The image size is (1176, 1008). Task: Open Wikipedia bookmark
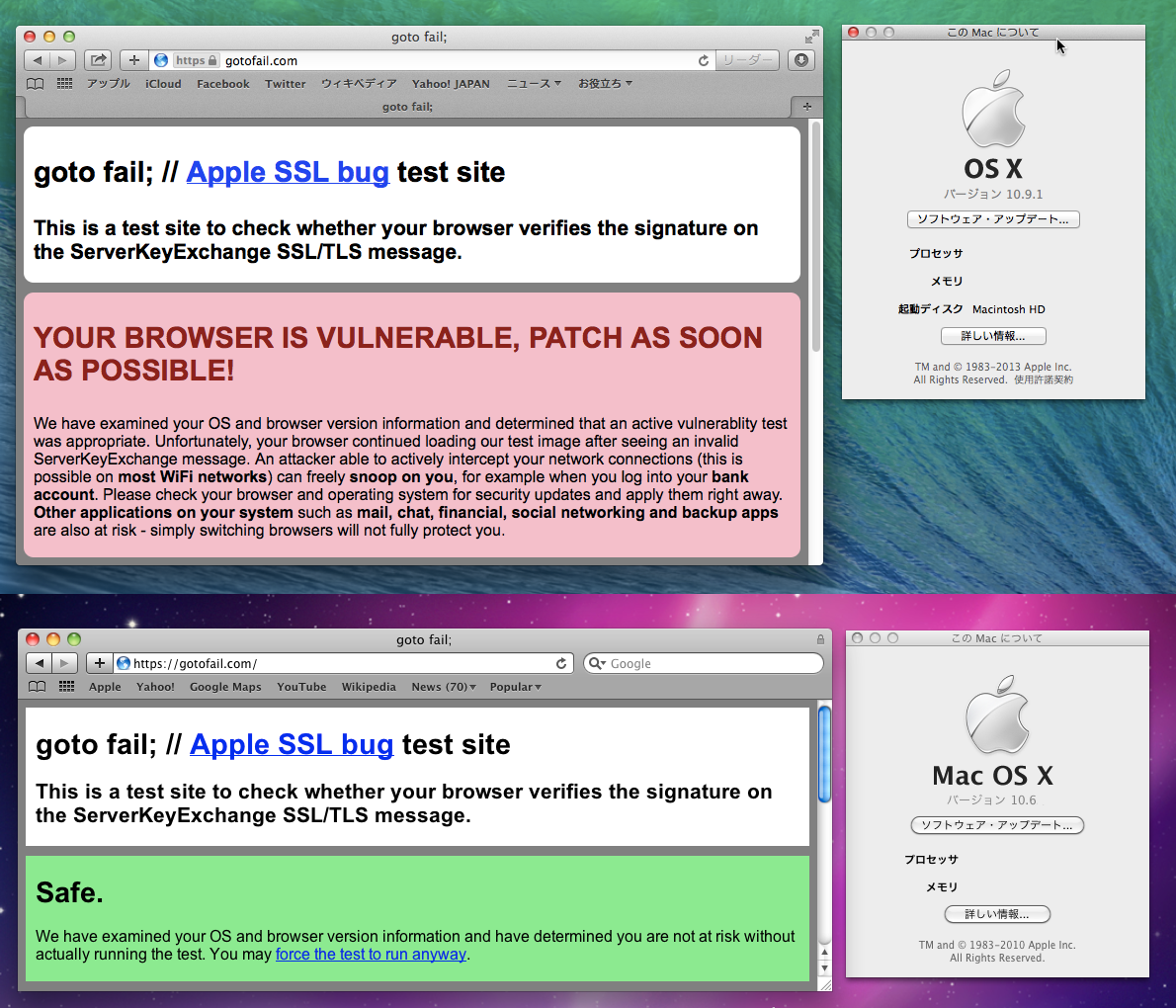[369, 687]
